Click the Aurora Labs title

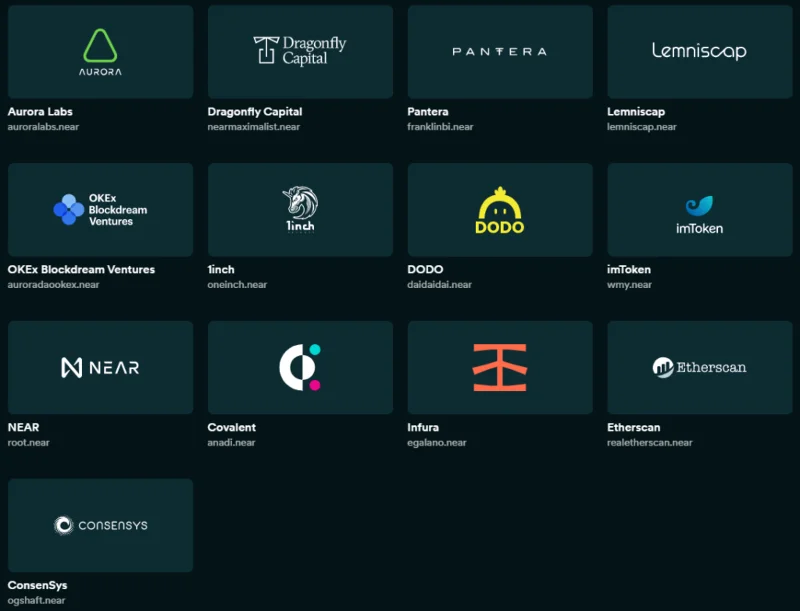coord(40,112)
